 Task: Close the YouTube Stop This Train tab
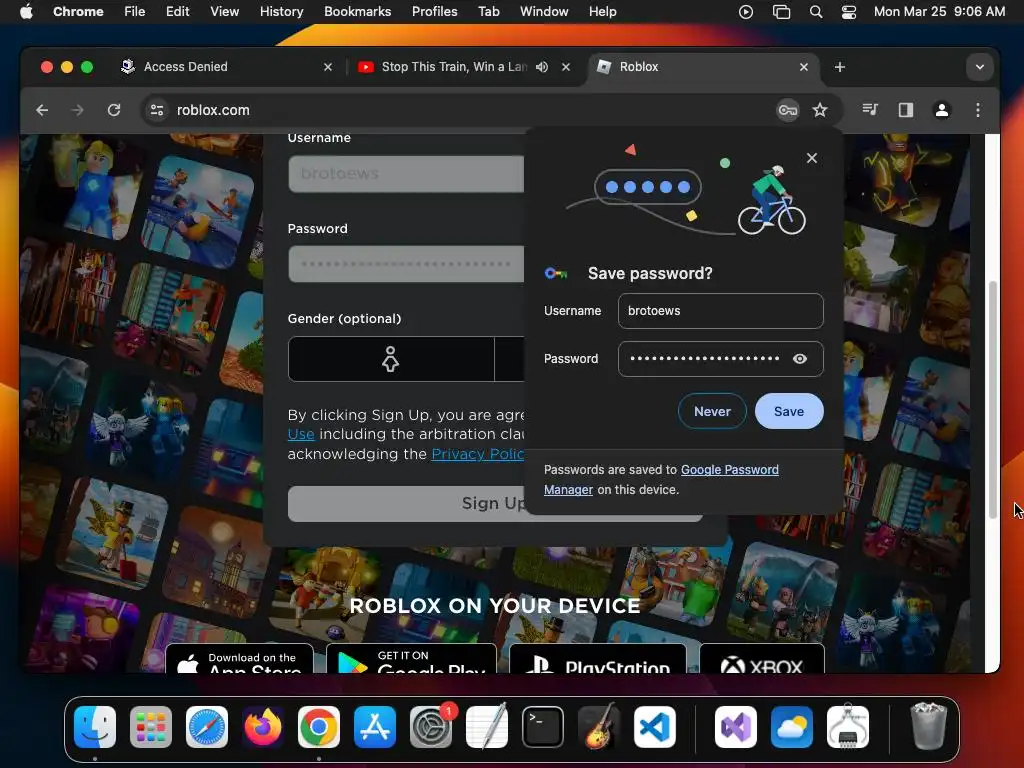pyautogui.click(x=566, y=67)
